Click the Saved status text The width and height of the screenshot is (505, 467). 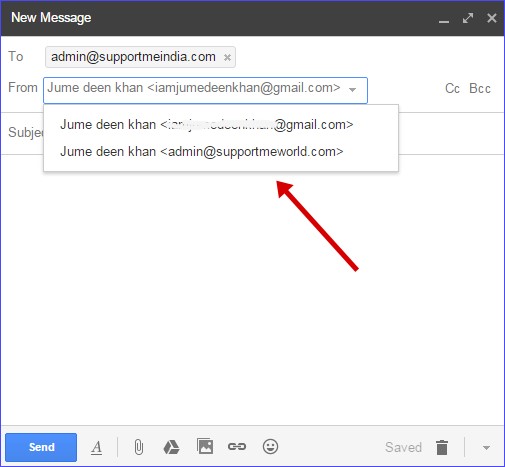coord(403,447)
